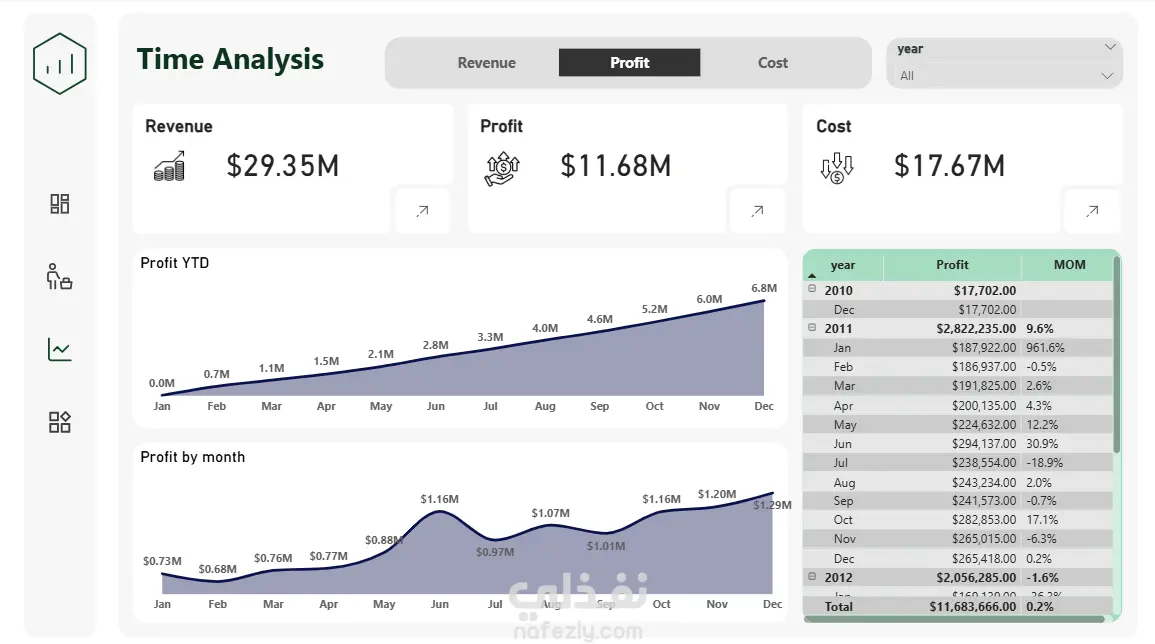Sort table by MOM column header

coord(1069,265)
